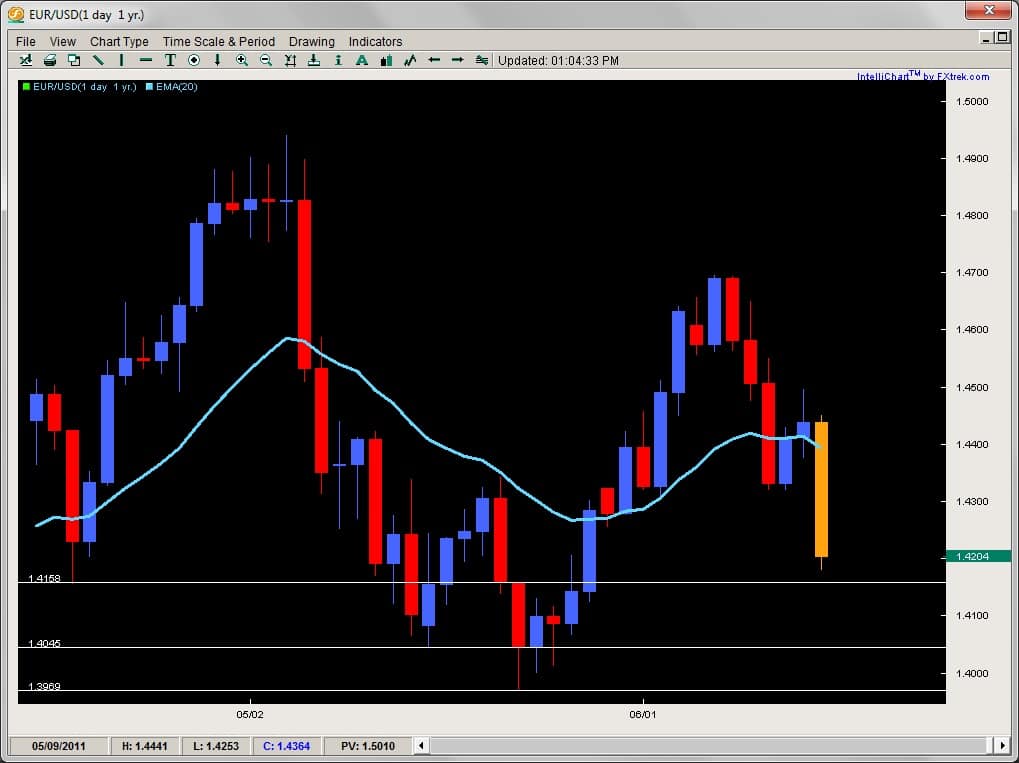Click the horizontal scrollbar right arrow
The height and width of the screenshot is (763, 1019).
1001,745
